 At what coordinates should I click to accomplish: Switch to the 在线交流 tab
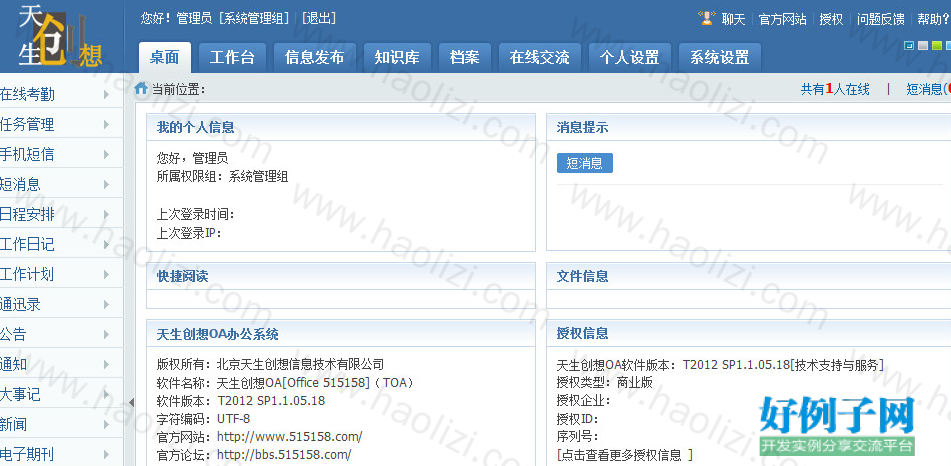click(540, 58)
